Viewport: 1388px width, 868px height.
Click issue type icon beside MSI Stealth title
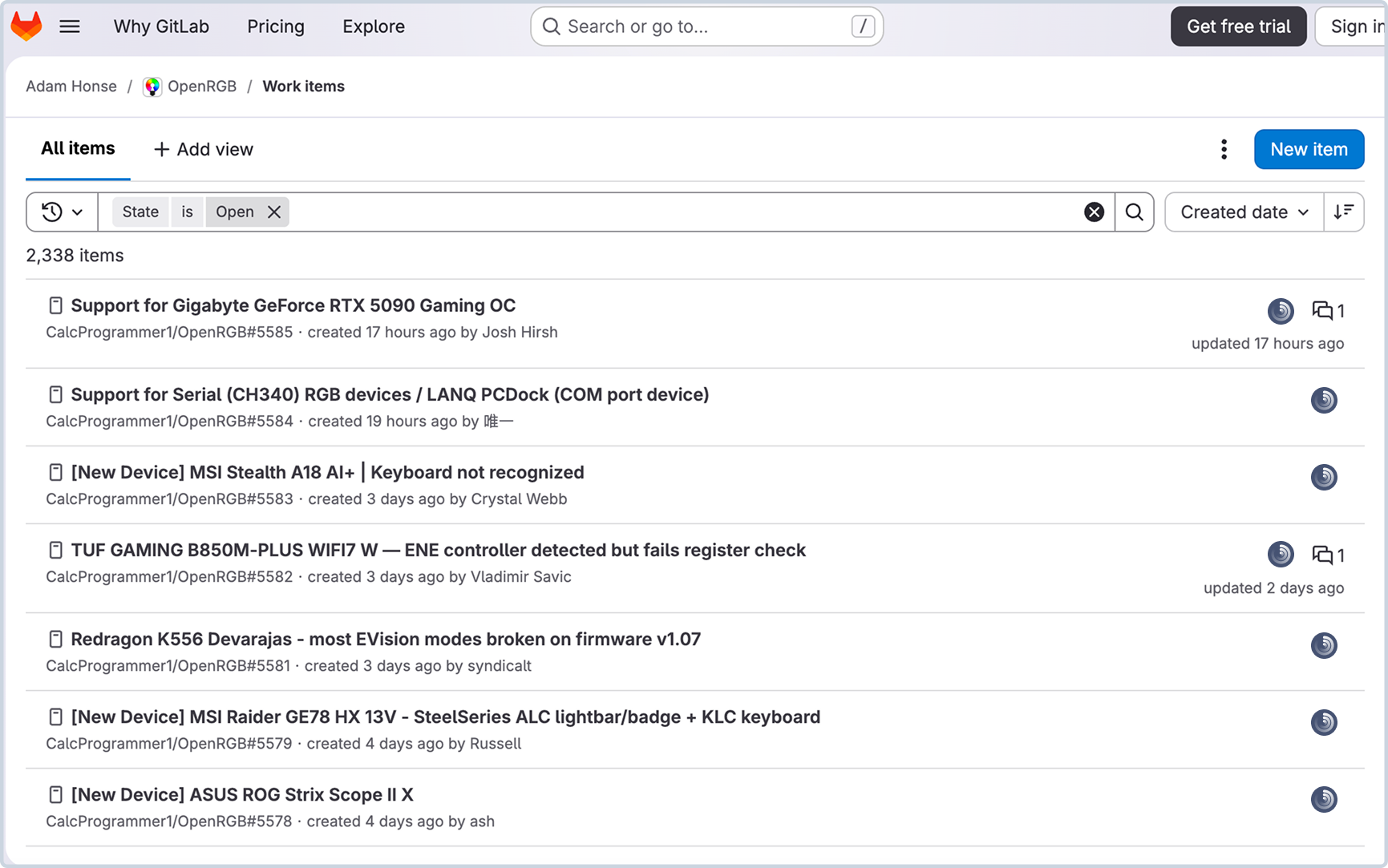[55, 472]
